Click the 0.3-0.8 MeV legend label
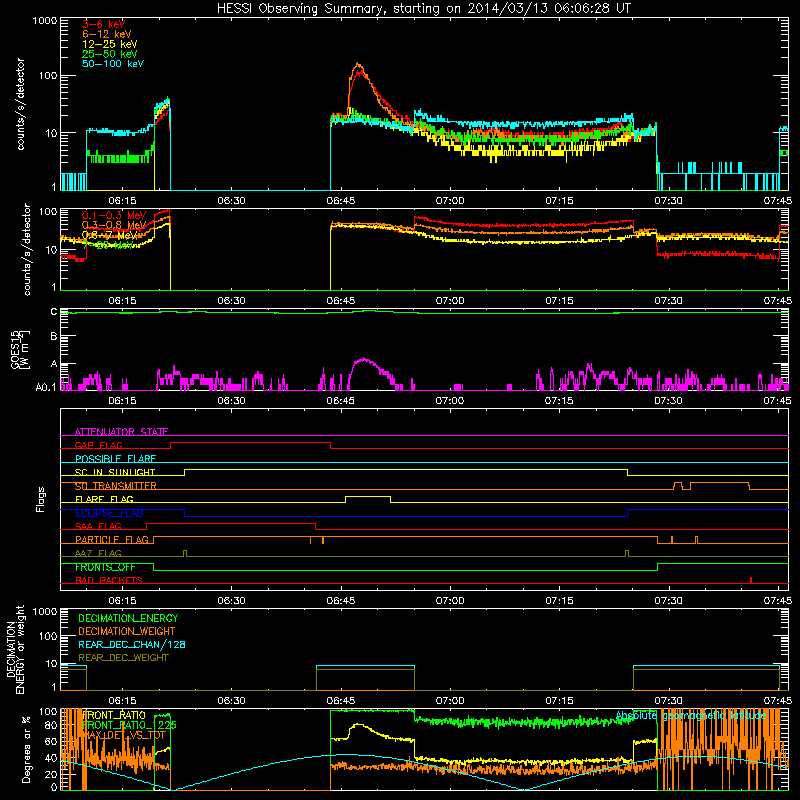Viewport: 800px width, 800px height. point(114,225)
